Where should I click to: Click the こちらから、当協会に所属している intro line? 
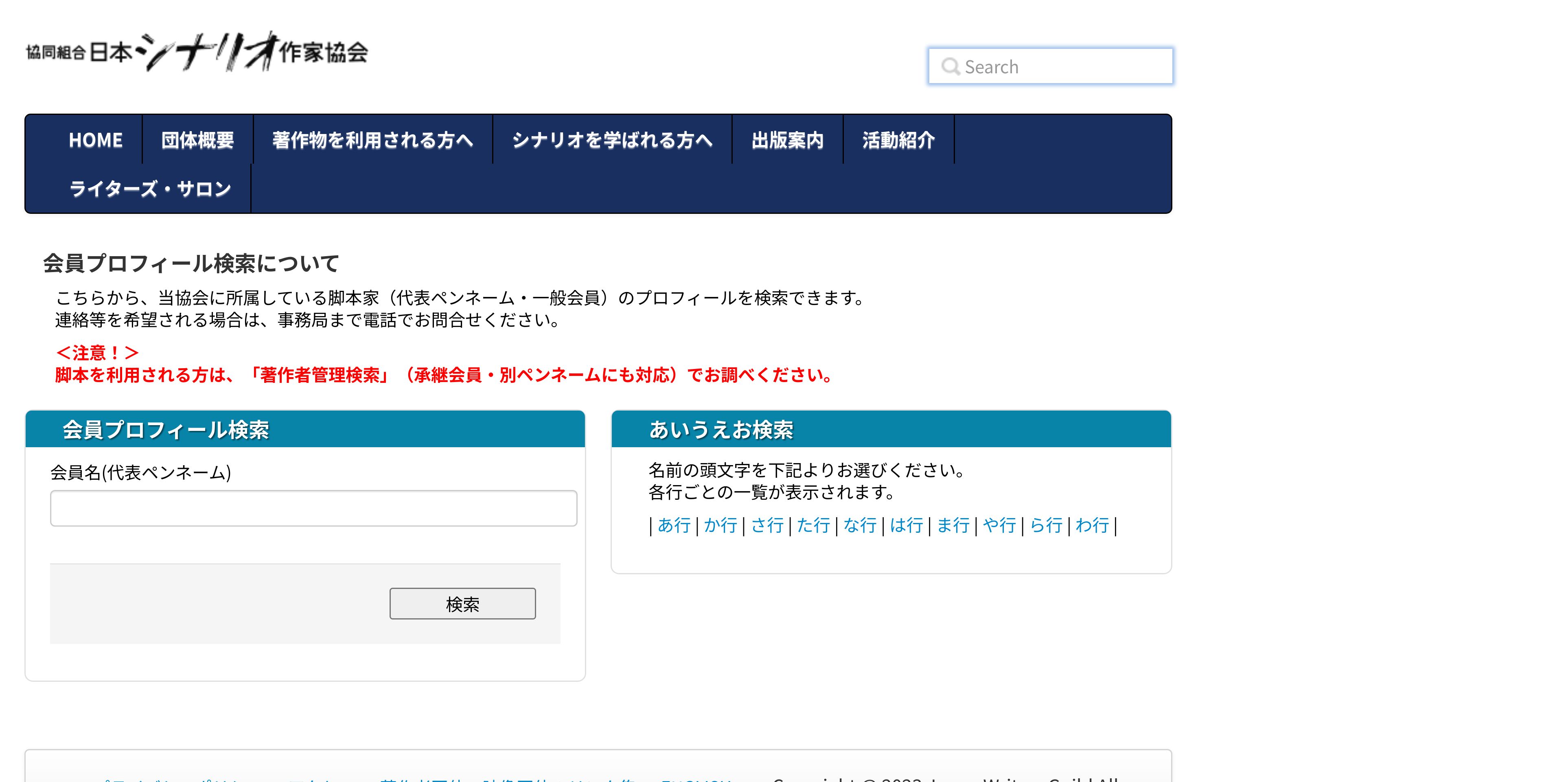click(x=460, y=298)
